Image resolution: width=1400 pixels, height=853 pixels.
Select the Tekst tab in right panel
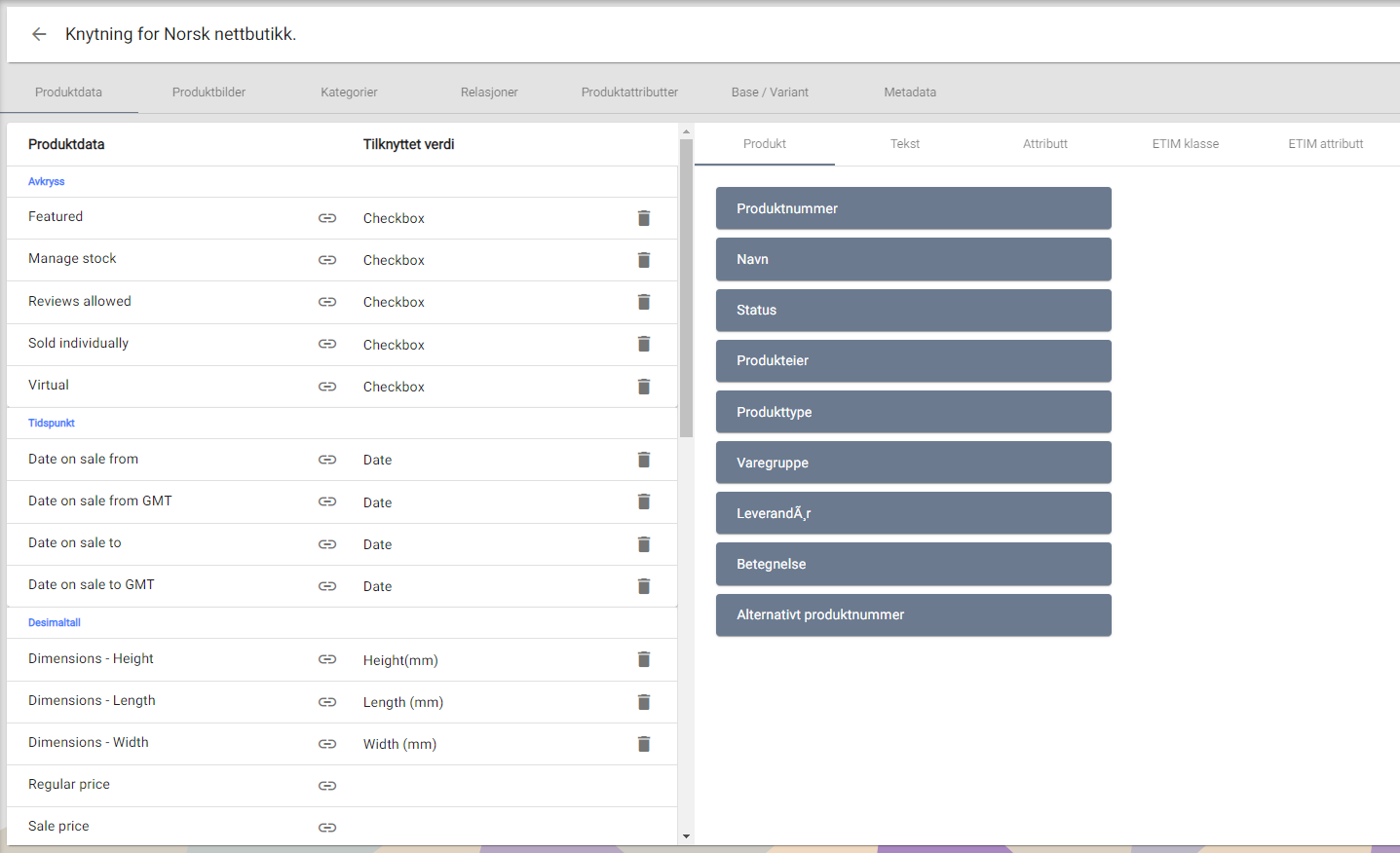click(x=905, y=144)
